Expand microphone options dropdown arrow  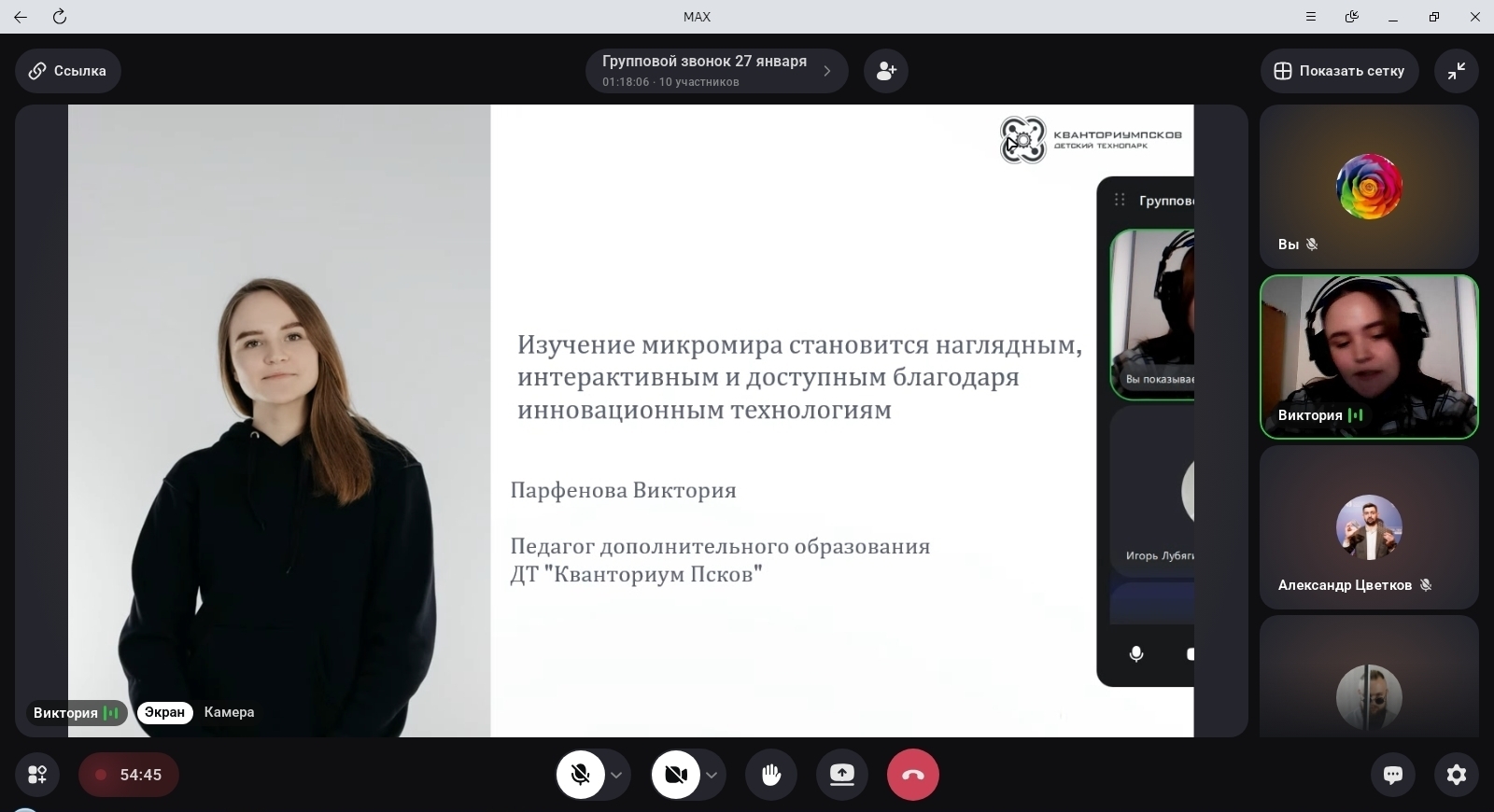pyautogui.click(x=616, y=775)
